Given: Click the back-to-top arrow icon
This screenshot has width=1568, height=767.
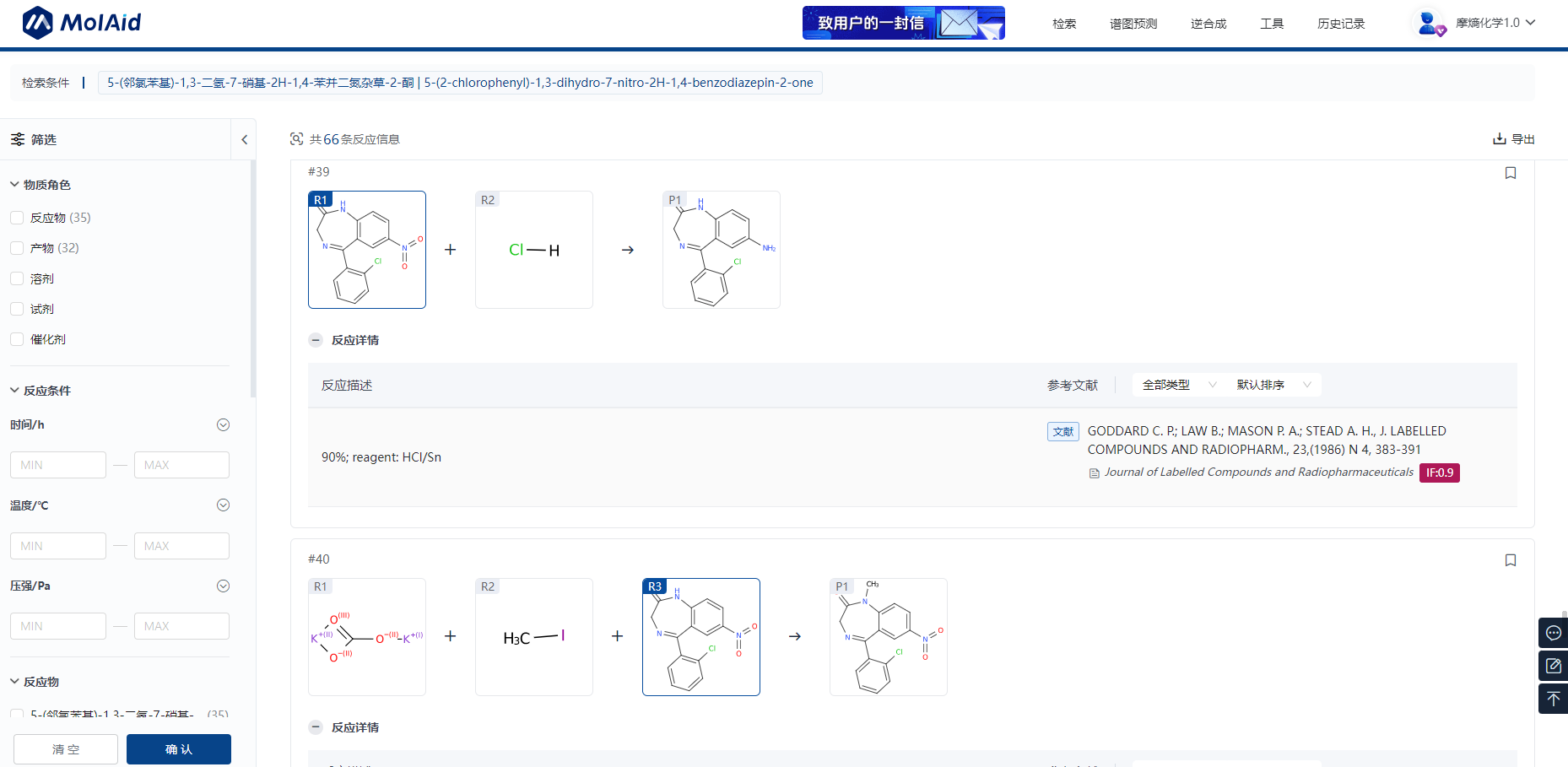Looking at the screenshot, I should [x=1553, y=699].
